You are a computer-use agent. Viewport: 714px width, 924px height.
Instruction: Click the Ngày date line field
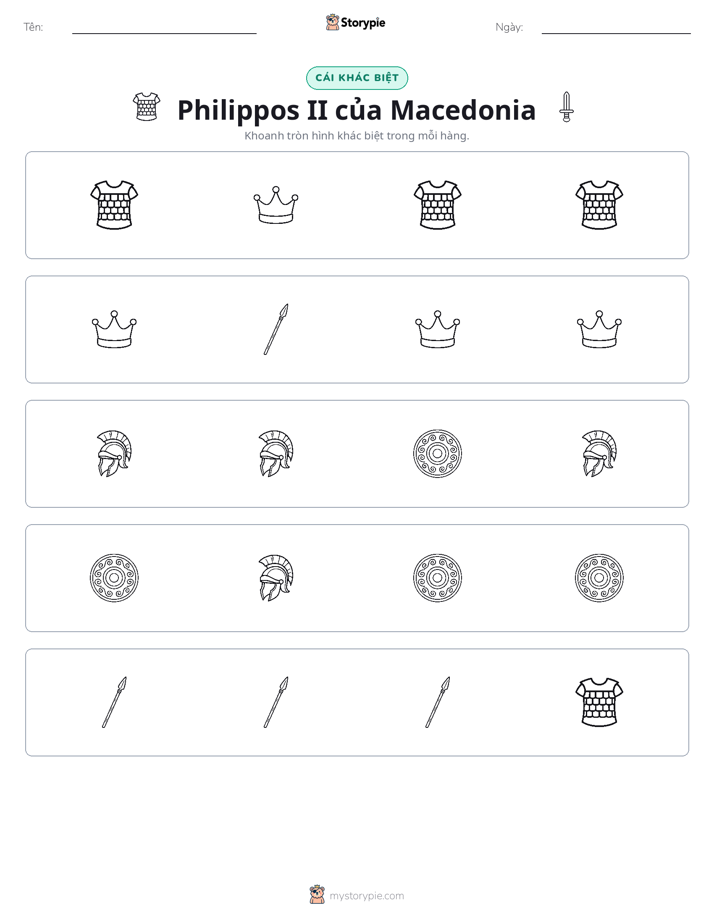[x=616, y=28]
